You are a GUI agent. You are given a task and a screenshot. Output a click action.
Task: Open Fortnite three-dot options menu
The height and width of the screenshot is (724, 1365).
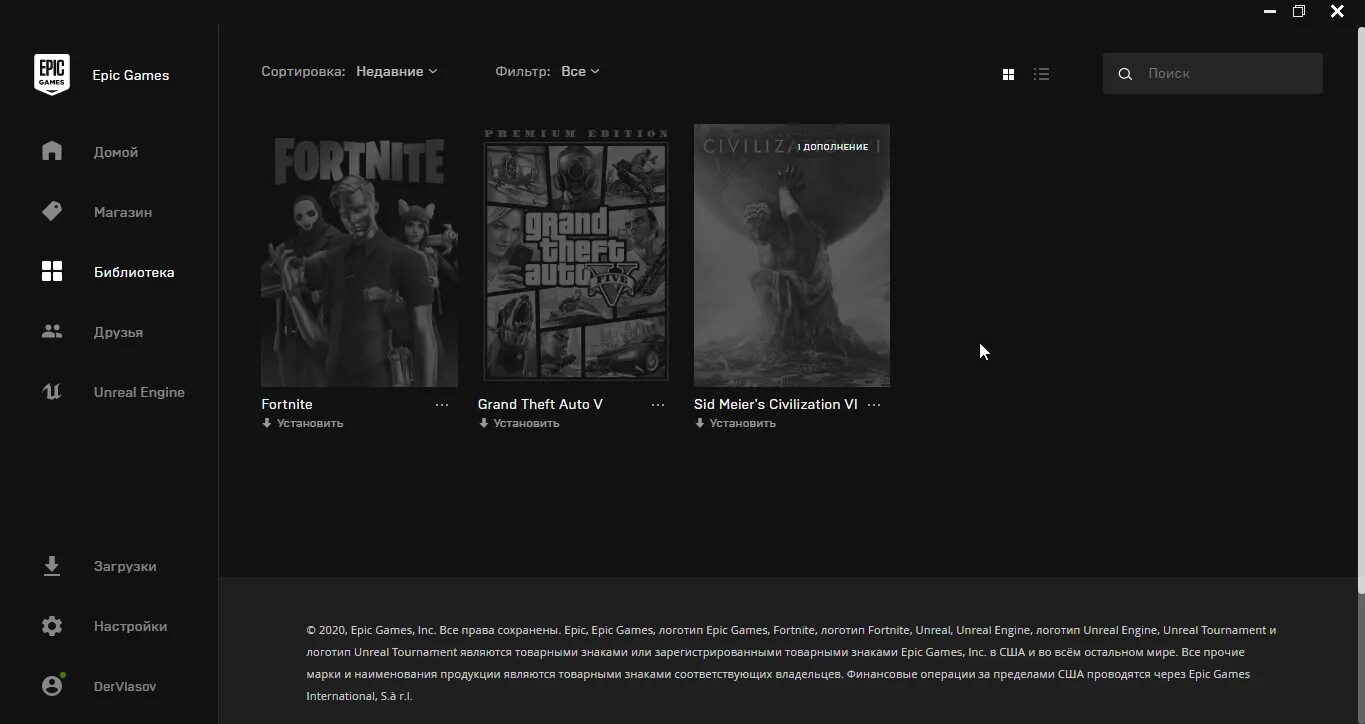pos(442,405)
